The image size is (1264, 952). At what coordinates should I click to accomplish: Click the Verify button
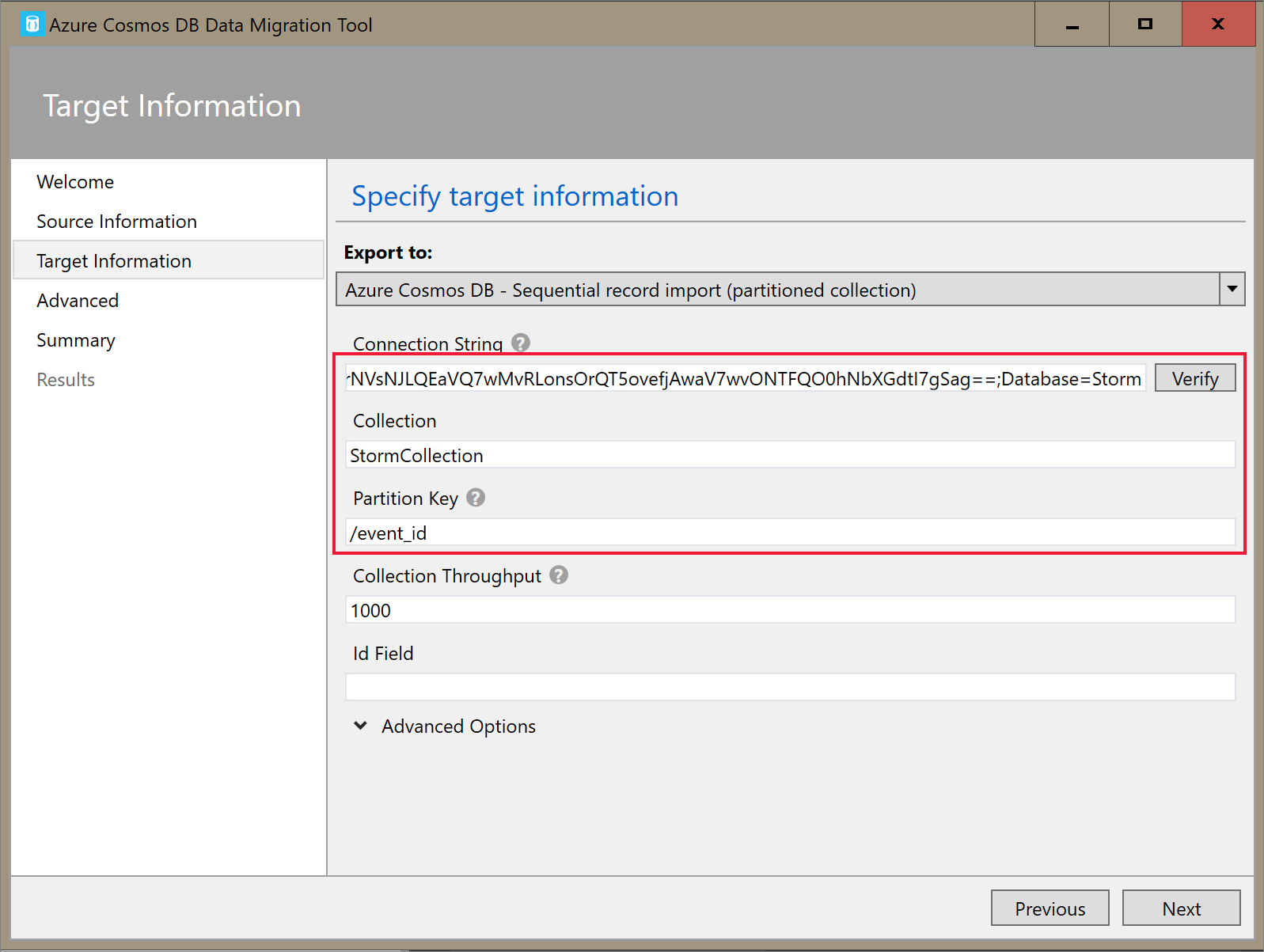pyautogui.click(x=1195, y=378)
